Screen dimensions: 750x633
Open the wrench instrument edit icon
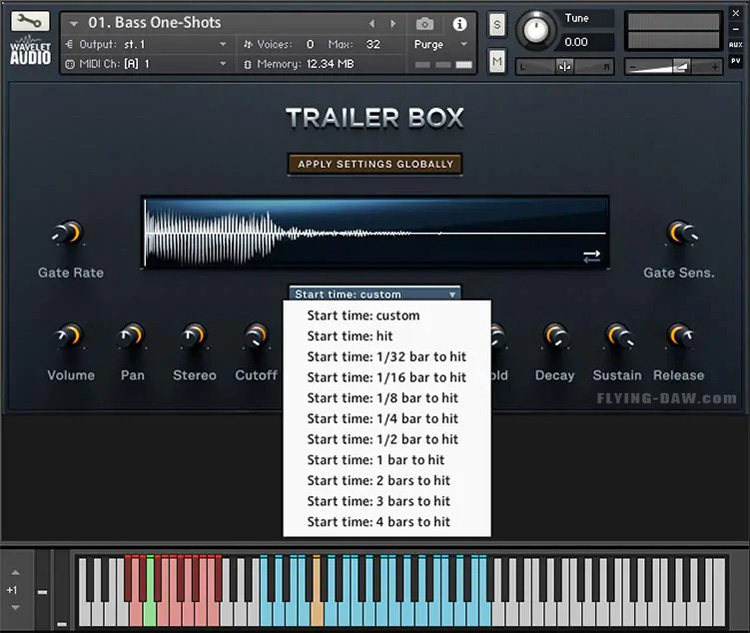coord(30,22)
